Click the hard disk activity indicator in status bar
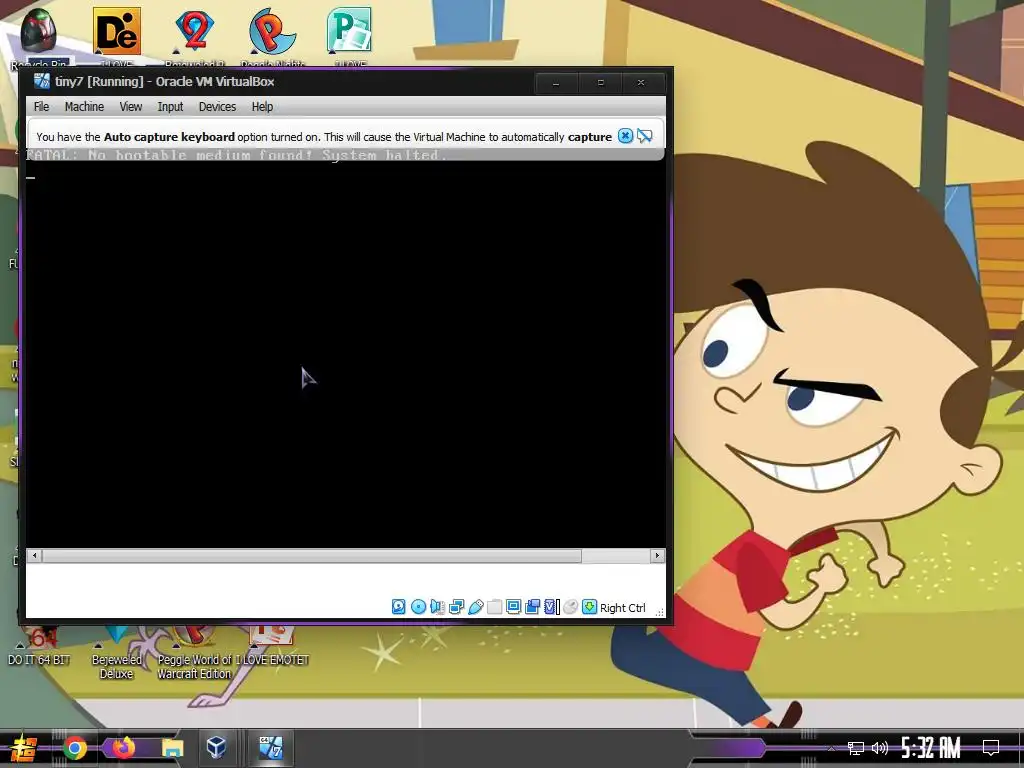The width and height of the screenshot is (1024, 768). coord(398,607)
